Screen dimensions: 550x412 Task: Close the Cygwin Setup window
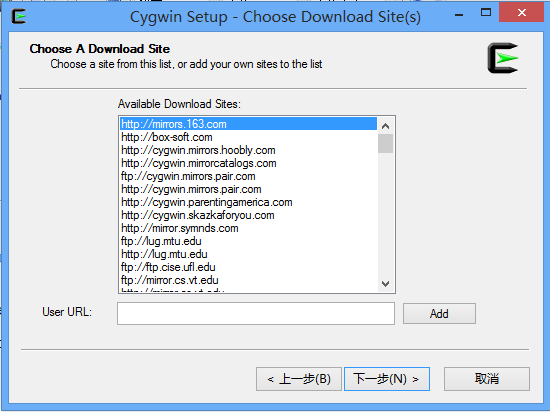click(x=522, y=13)
